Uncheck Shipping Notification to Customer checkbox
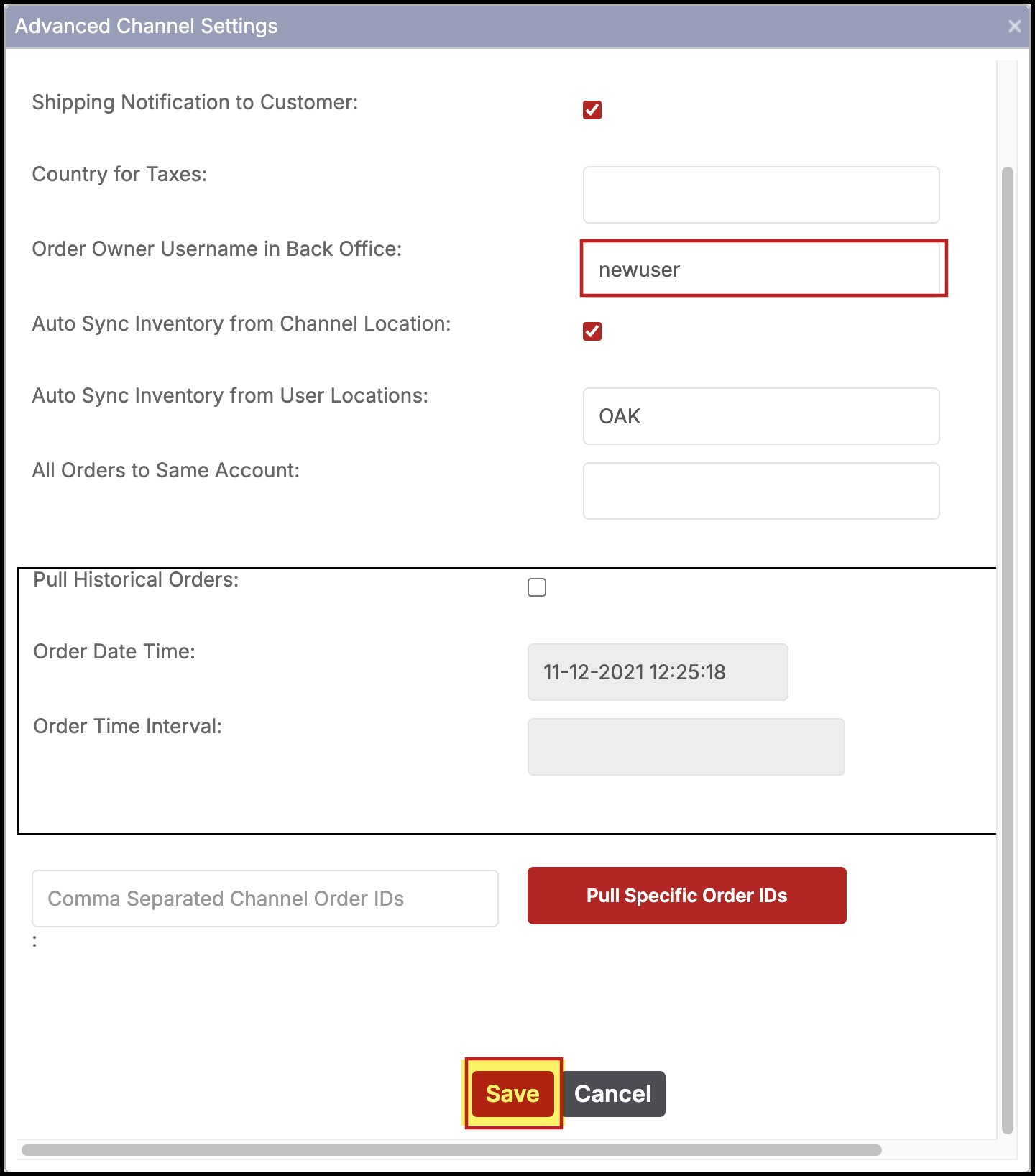1035x1176 pixels. coord(592,110)
